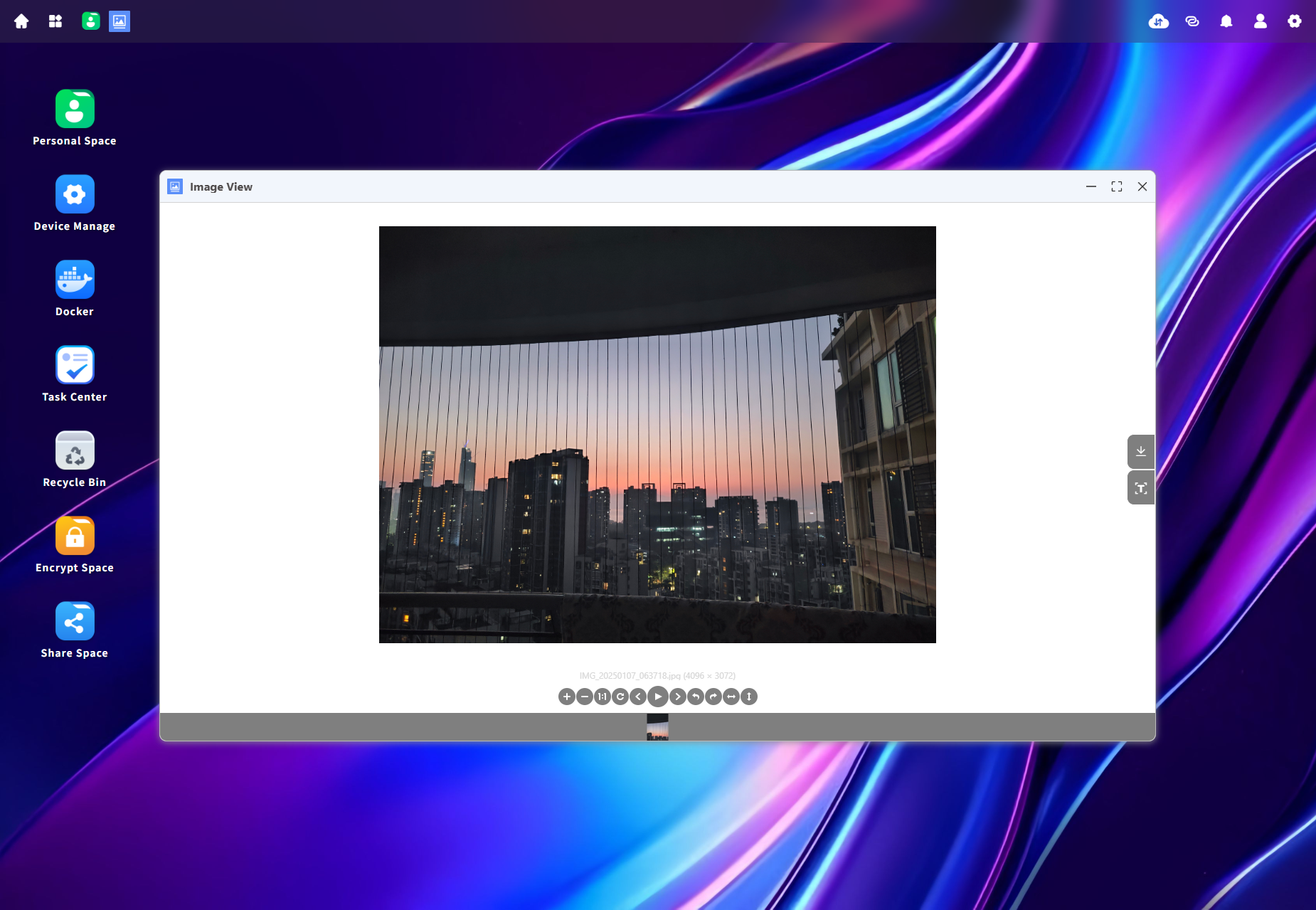Image resolution: width=1316 pixels, height=910 pixels.
Task: Download the image via side button
Action: 1141,451
